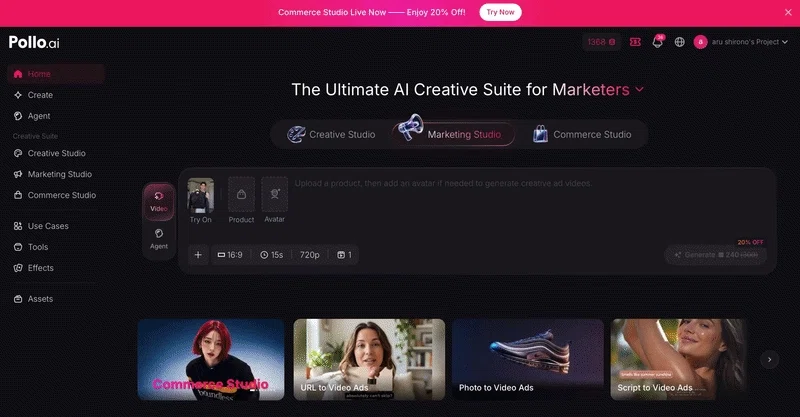
Task: Open the 15s duration selector
Action: click(x=271, y=255)
